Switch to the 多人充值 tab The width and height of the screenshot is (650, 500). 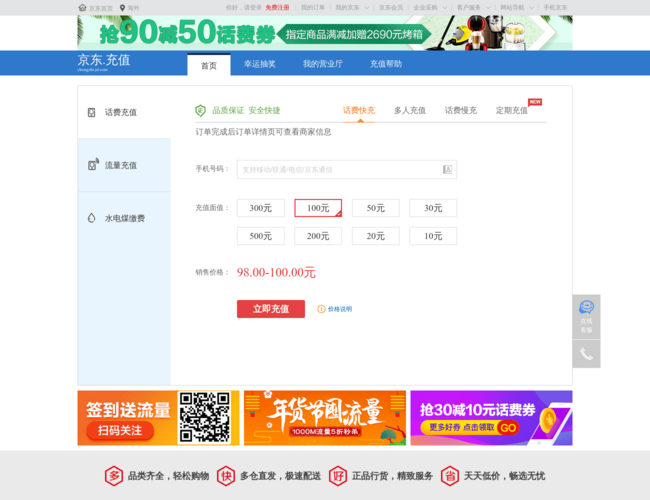409,110
